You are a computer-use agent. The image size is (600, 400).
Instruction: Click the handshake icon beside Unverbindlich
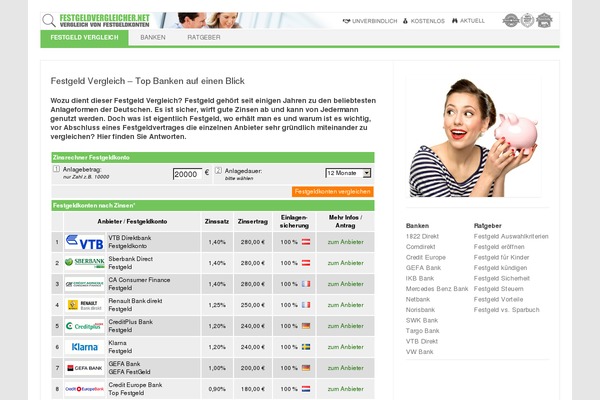coord(346,21)
